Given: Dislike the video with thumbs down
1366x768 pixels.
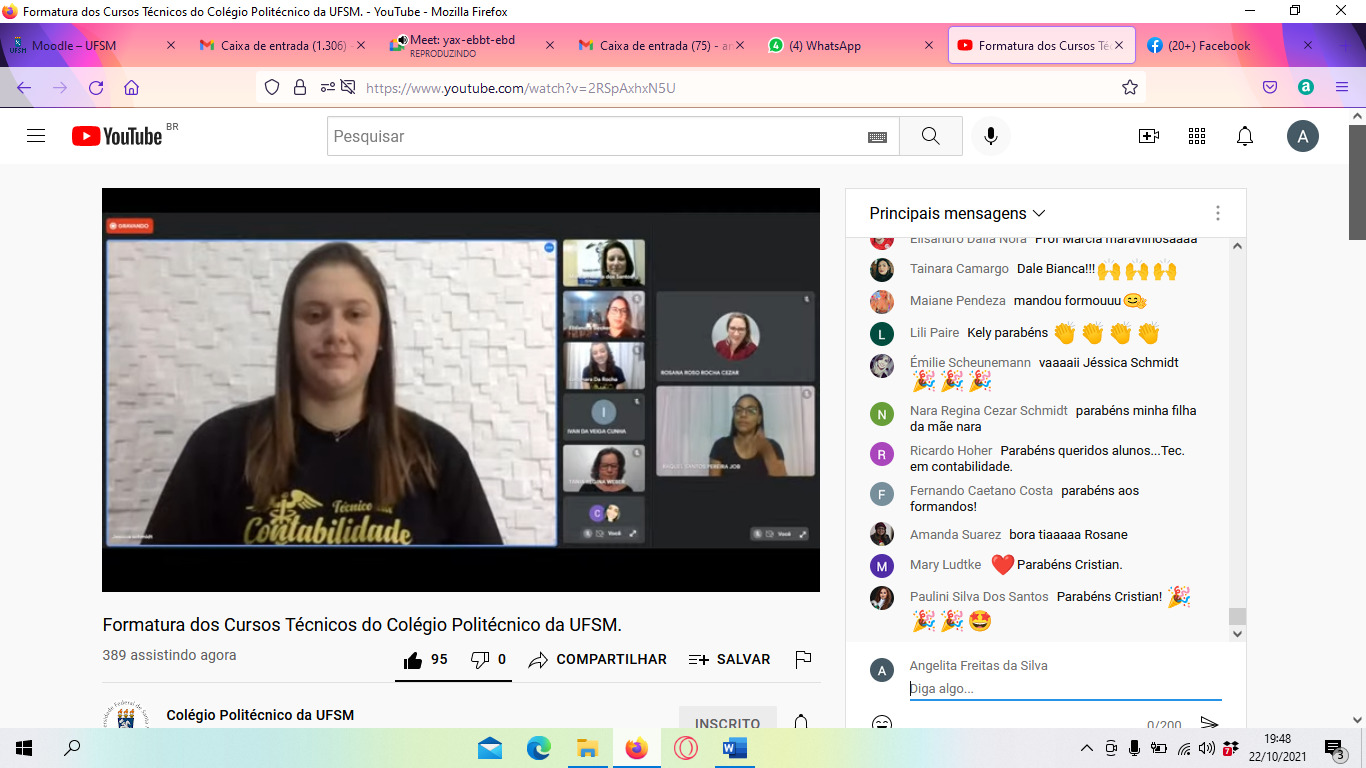Looking at the screenshot, I should (480, 660).
